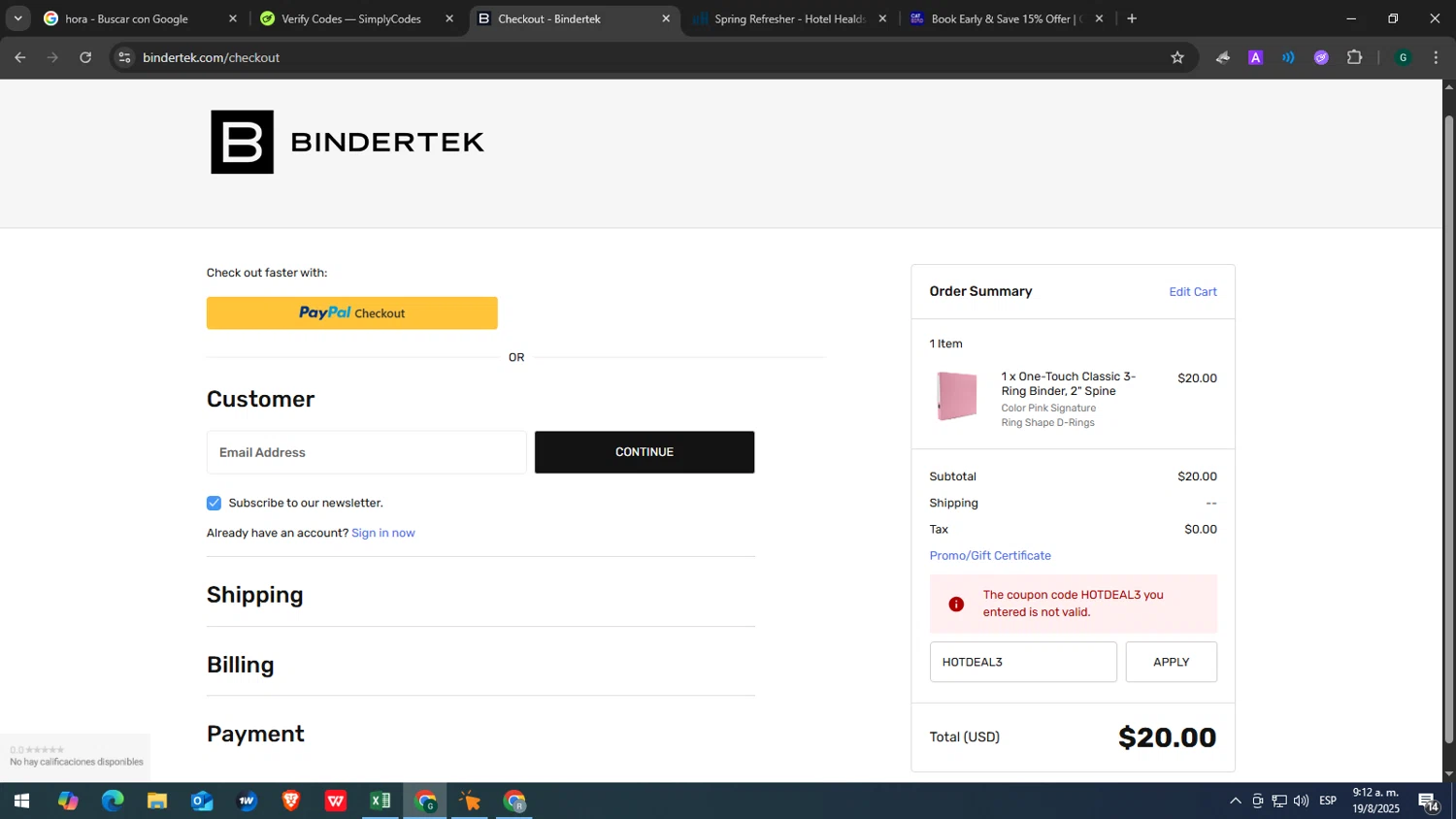Click Sign in now link
Image resolution: width=1456 pixels, height=819 pixels.
pos(383,533)
